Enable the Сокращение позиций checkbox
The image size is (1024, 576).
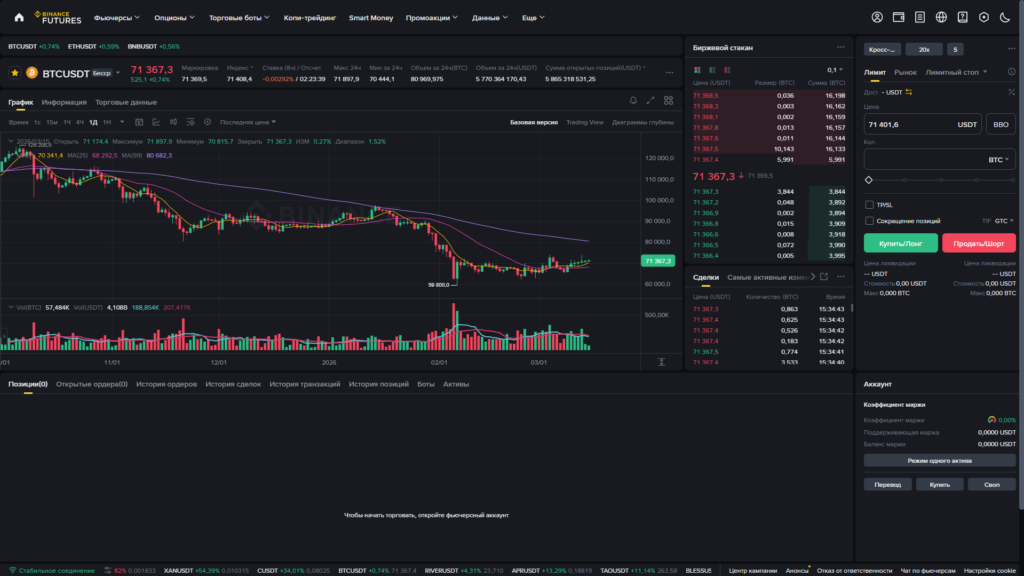867,220
